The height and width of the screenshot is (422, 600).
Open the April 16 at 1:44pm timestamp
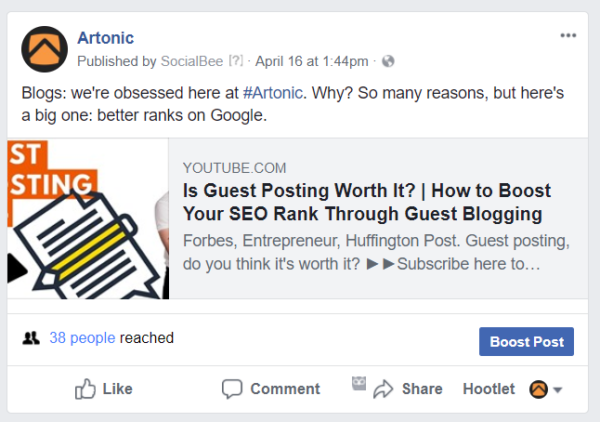coord(311,61)
